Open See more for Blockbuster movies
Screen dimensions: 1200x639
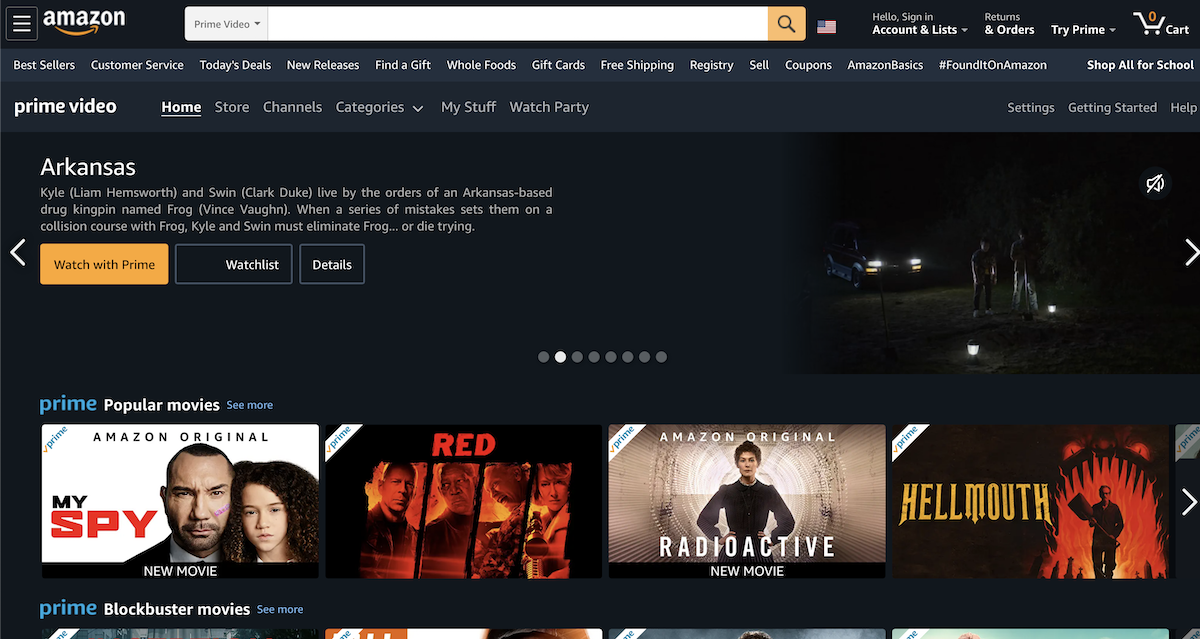(280, 609)
